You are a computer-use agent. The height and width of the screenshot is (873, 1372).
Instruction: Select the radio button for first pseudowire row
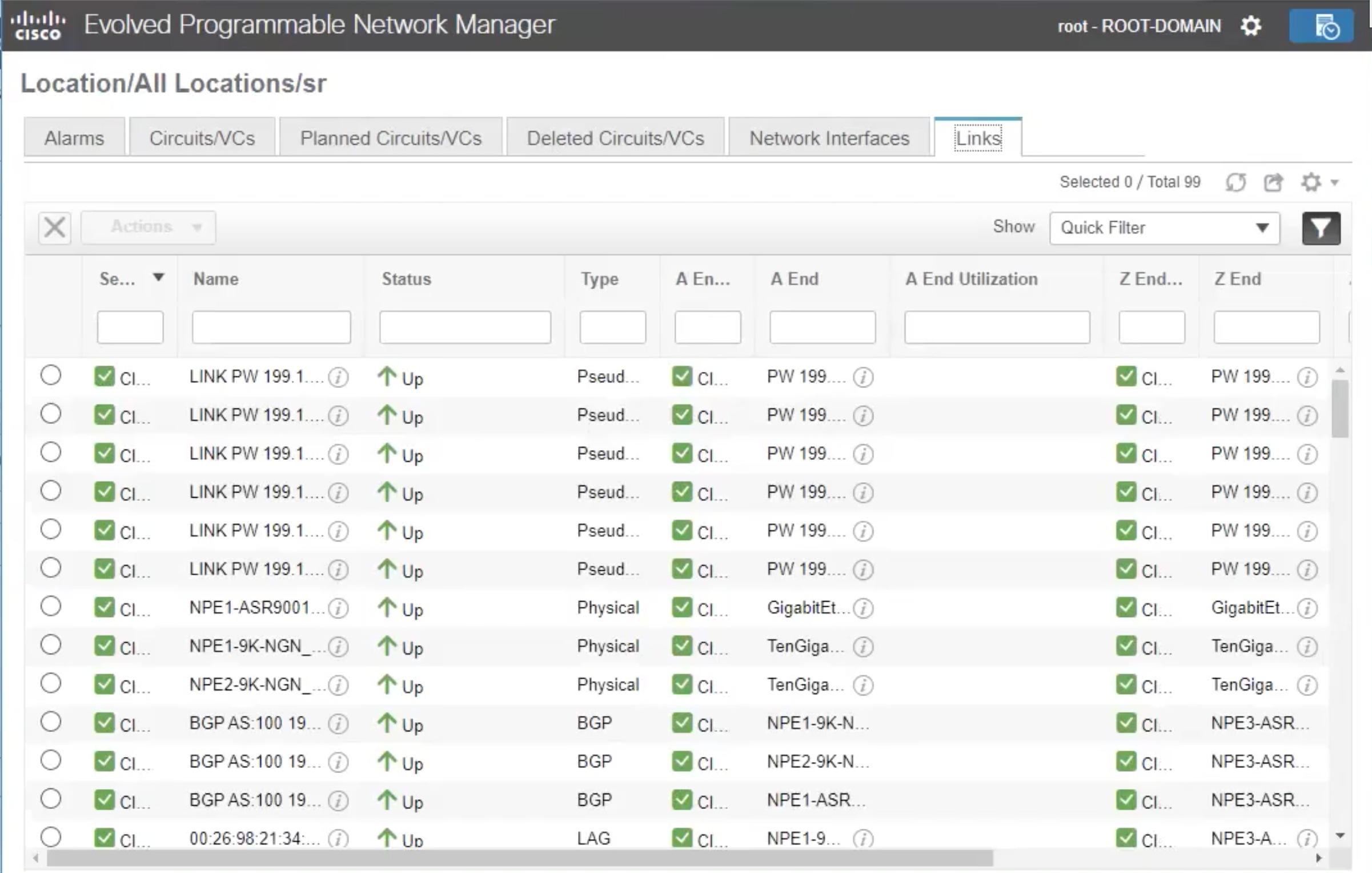[x=51, y=375]
